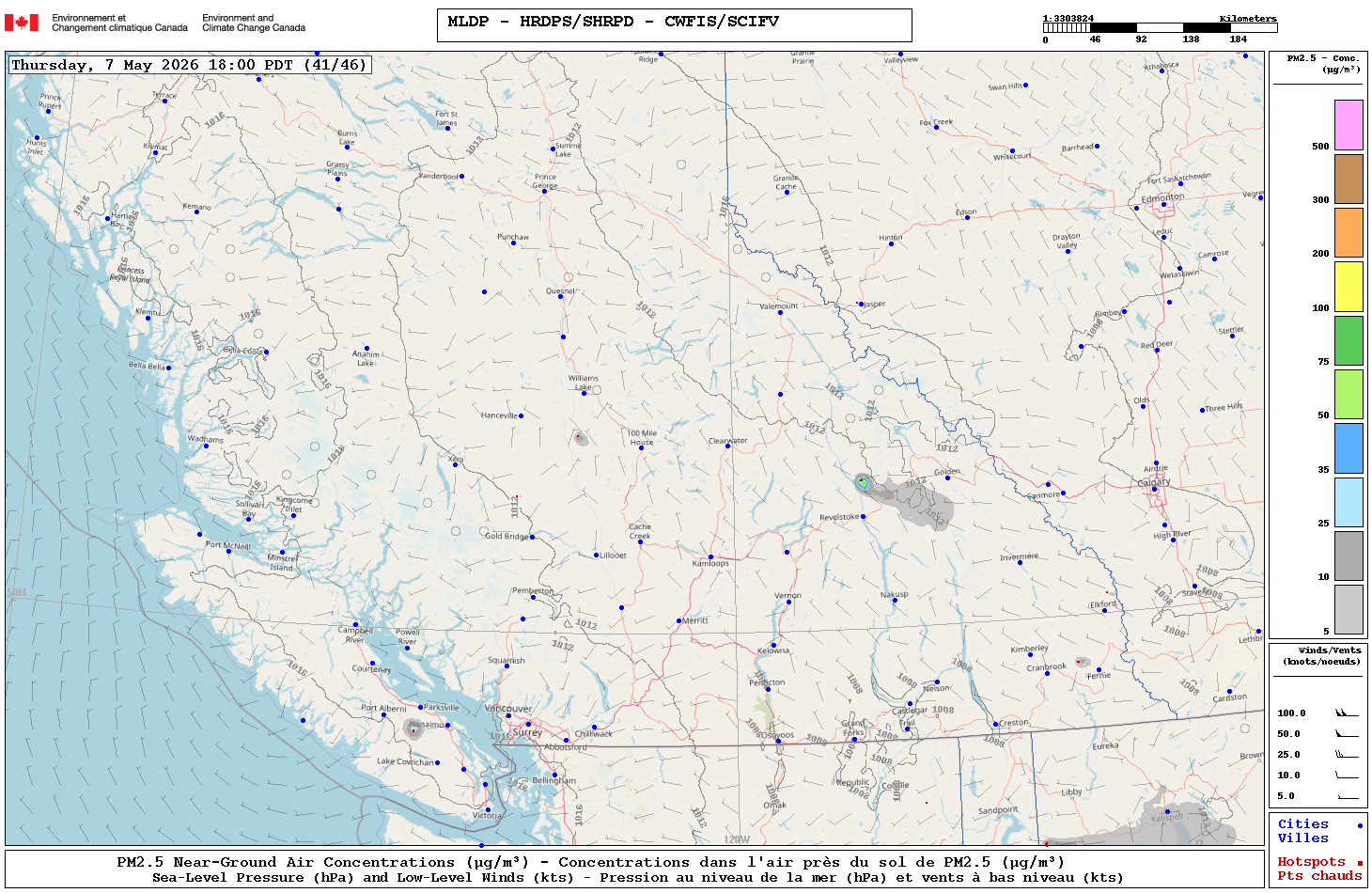Viewport: 1372px width, 893px height.
Task: Click the Vancouver city label
Action: click(x=508, y=709)
